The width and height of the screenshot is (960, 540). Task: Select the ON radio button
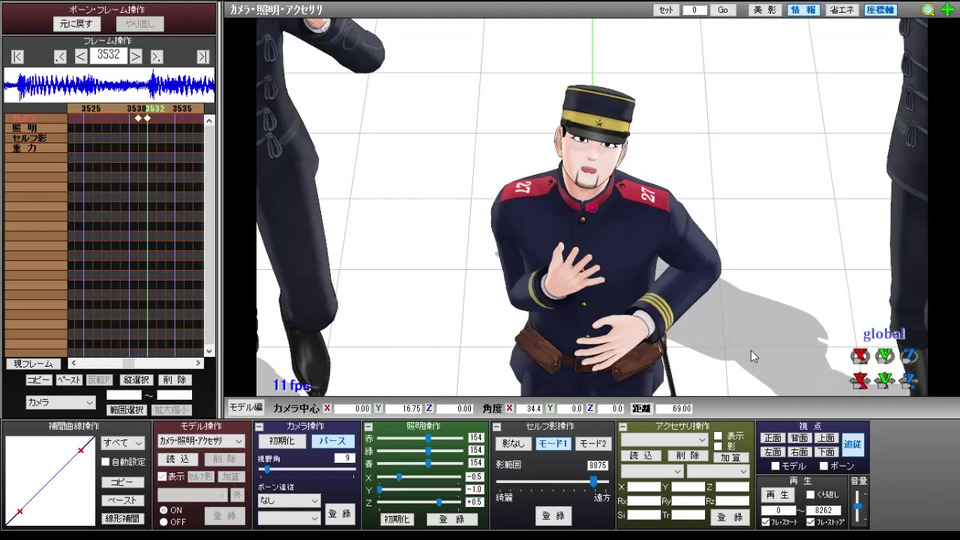163,510
